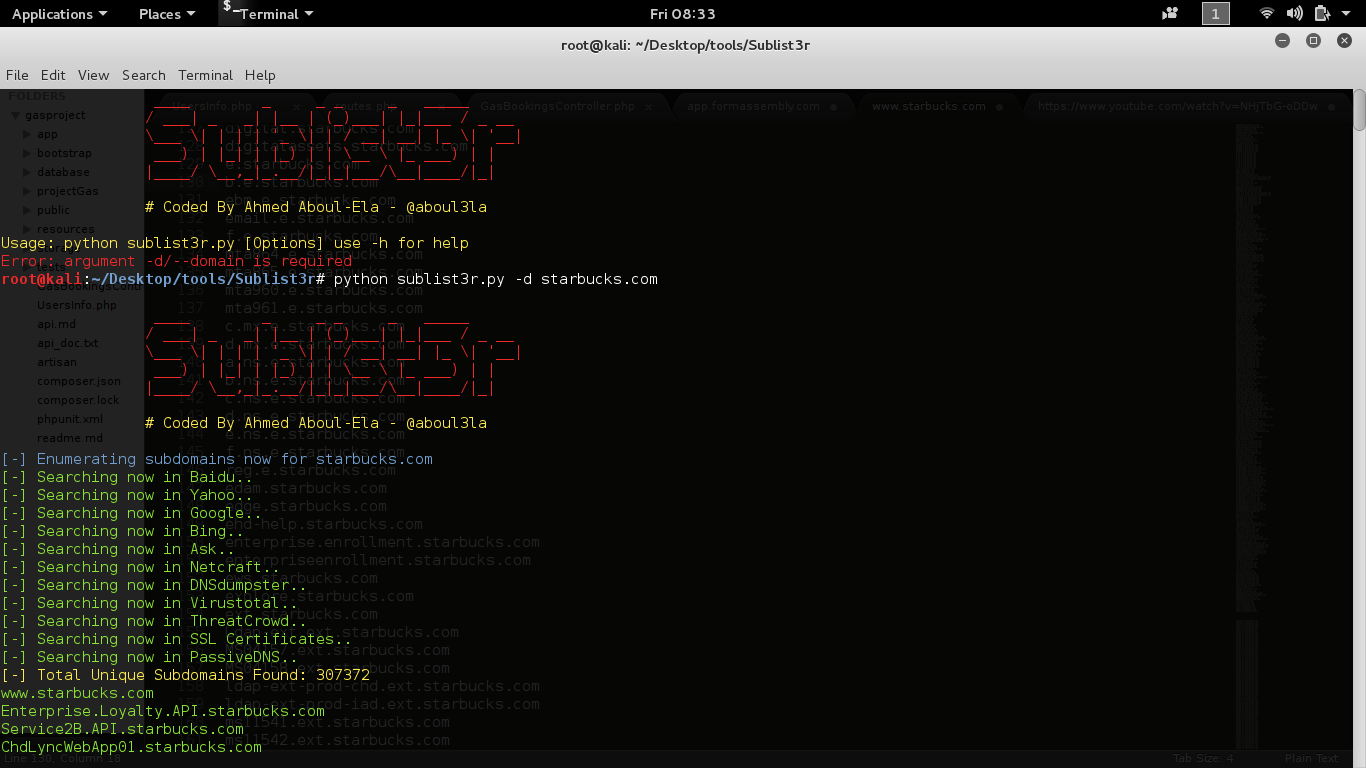Click the 'Usage: python sublist3r.py' line

pos(234,243)
